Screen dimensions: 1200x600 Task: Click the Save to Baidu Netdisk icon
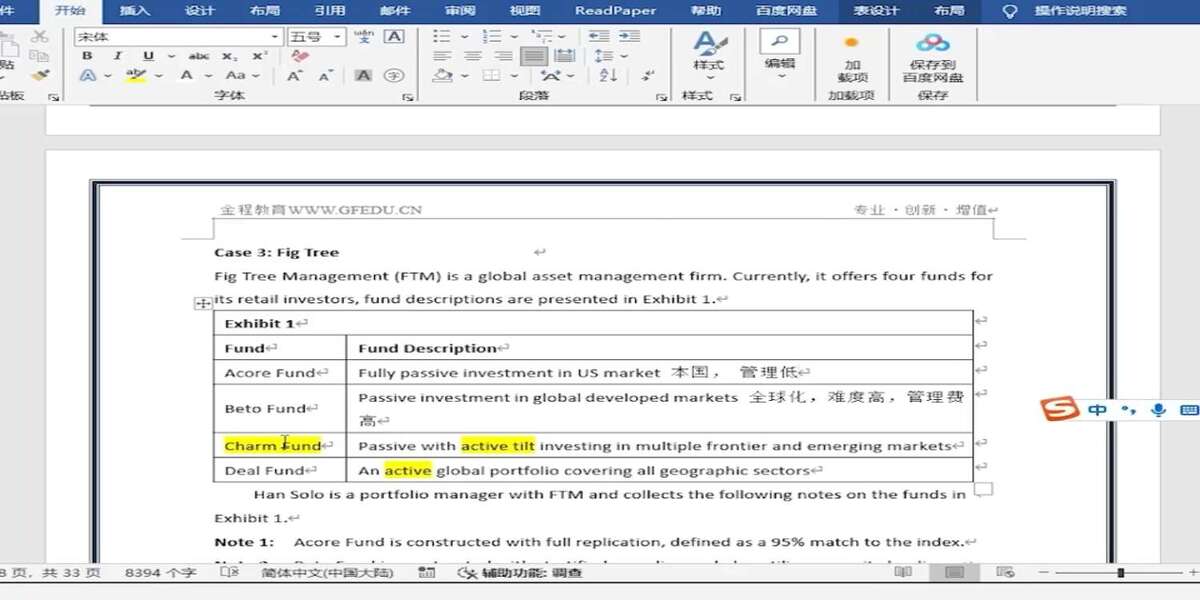coord(932,58)
